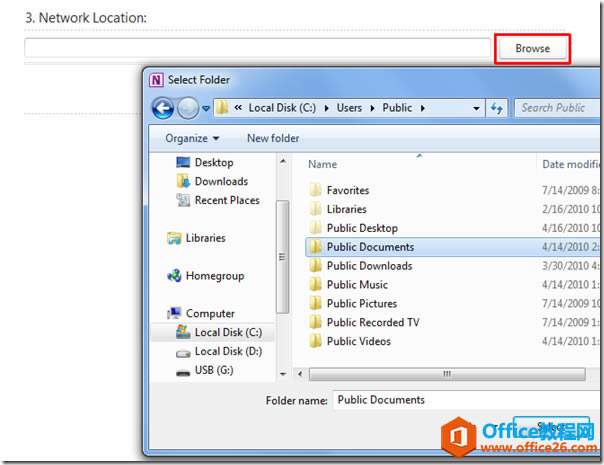Click the file list horizontal scrollbar thumb
604x465 pixels.
pyautogui.click(x=447, y=374)
